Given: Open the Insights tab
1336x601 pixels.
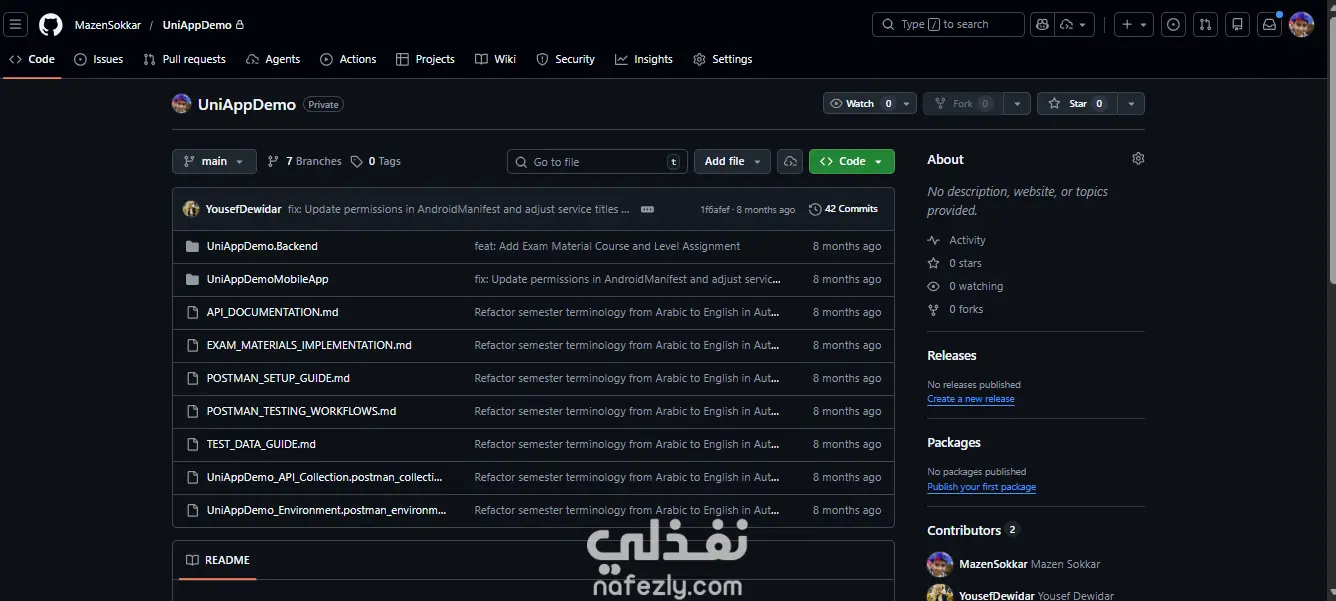Looking at the screenshot, I should point(644,59).
